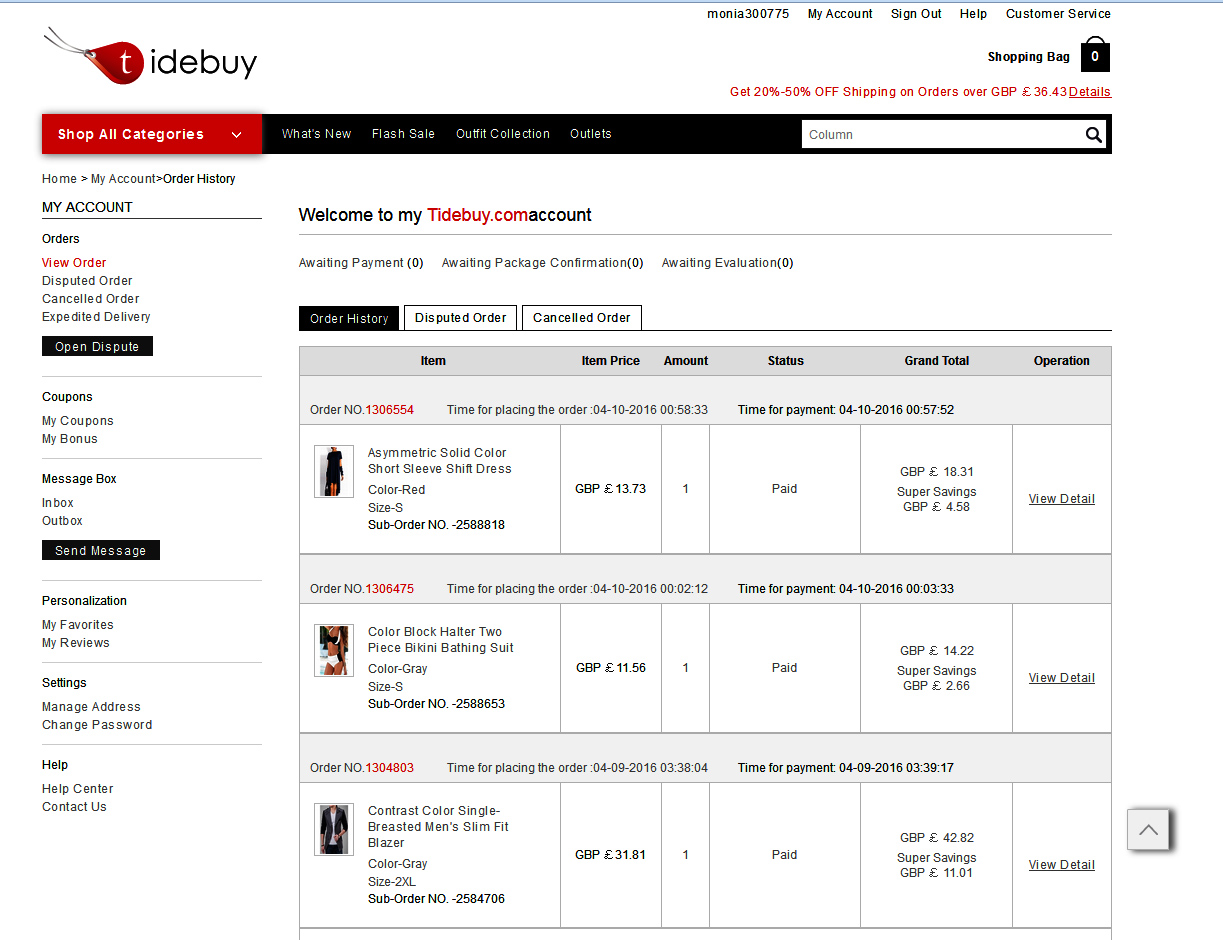Click the back-to-top arrow button
Screen dimensions: 1223x940
[x=1148, y=829]
